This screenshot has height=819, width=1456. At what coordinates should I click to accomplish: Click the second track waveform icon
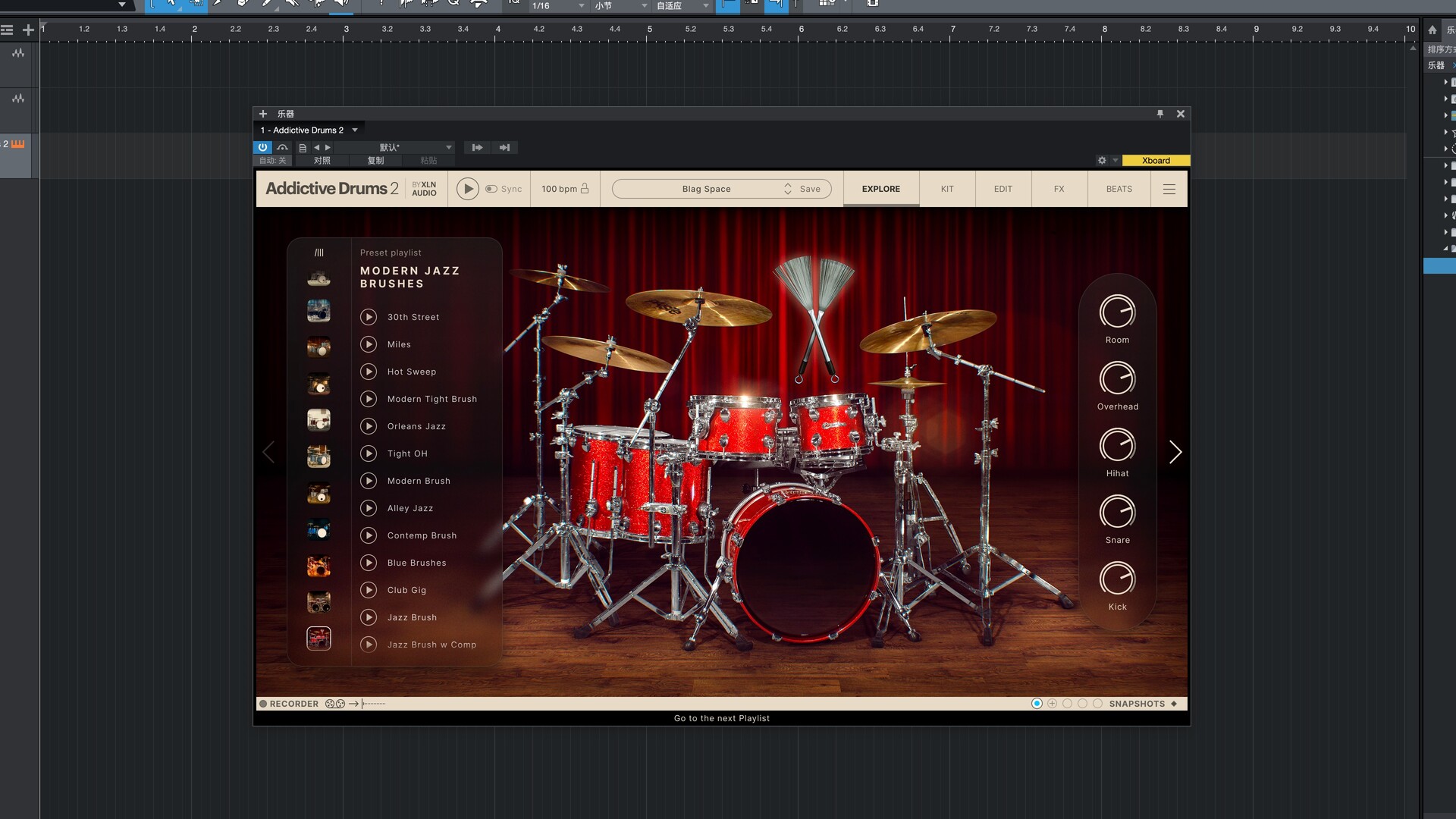click(x=17, y=99)
